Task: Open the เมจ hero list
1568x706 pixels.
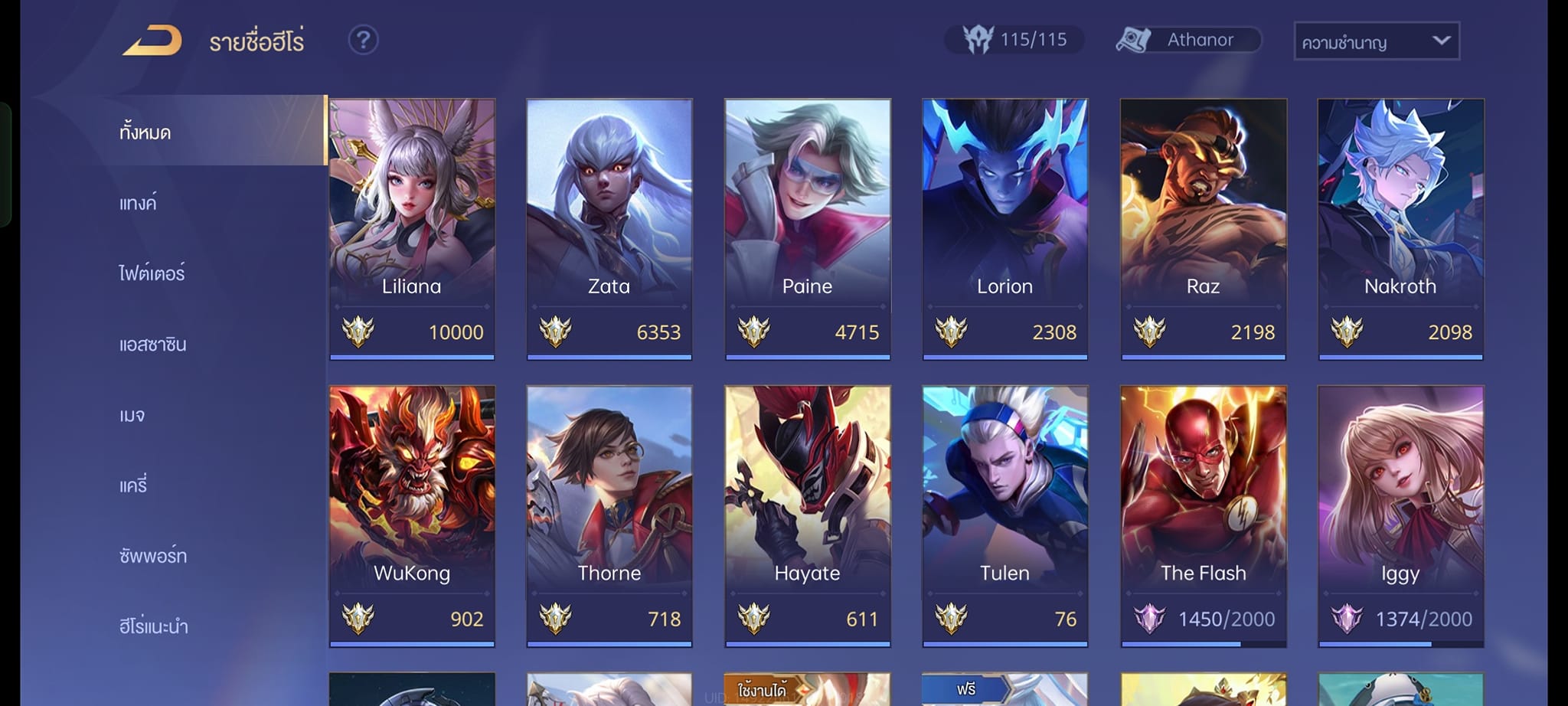Action: 132,416
